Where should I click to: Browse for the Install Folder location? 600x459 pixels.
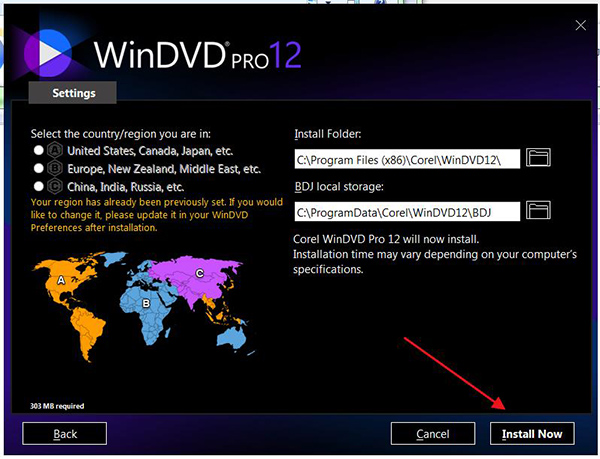(538, 158)
